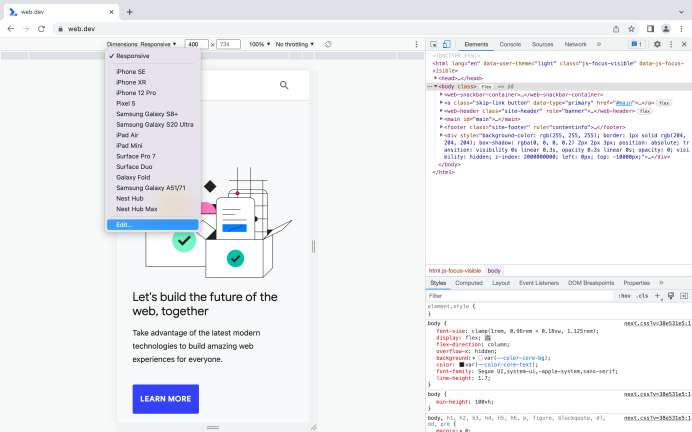Toggle the rendering emulations paintbrush icon in Styles
This screenshot has width=692, height=432.
(x=671, y=296)
